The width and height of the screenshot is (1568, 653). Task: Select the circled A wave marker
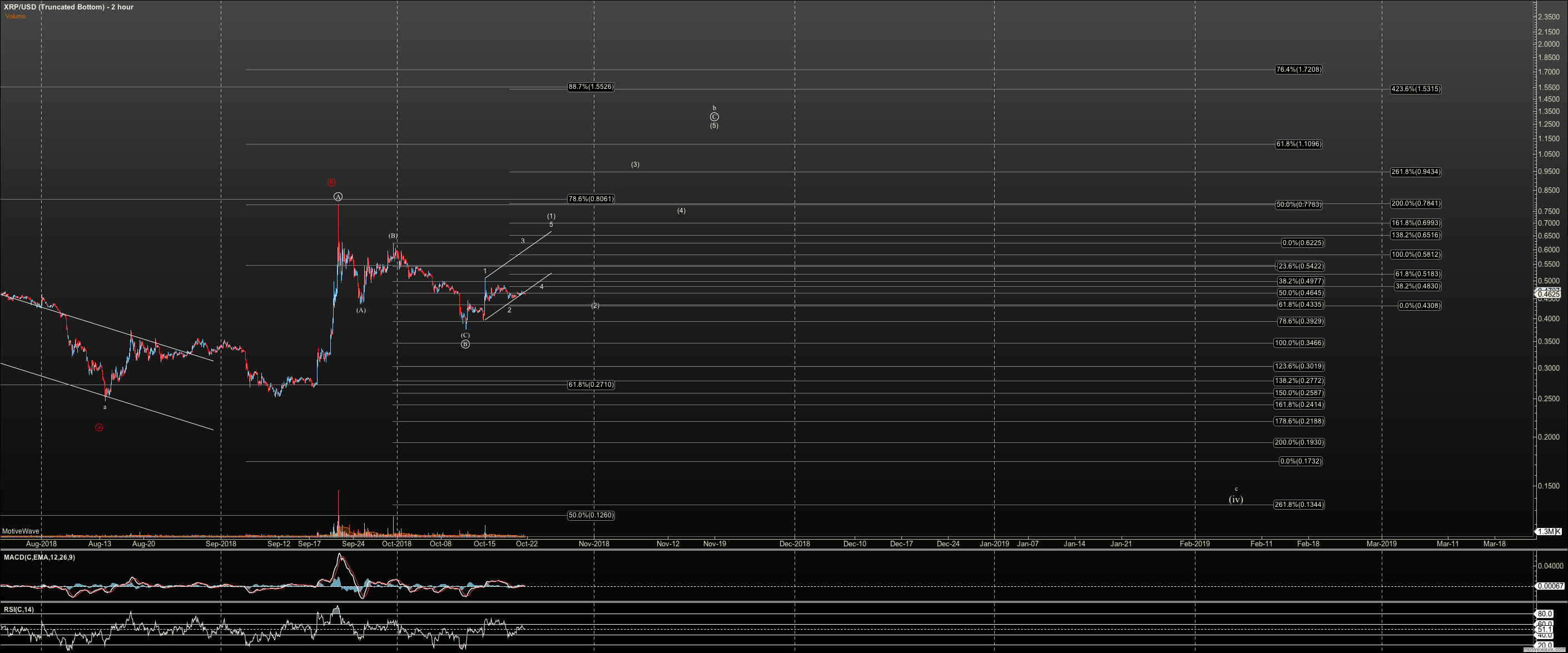coord(339,197)
